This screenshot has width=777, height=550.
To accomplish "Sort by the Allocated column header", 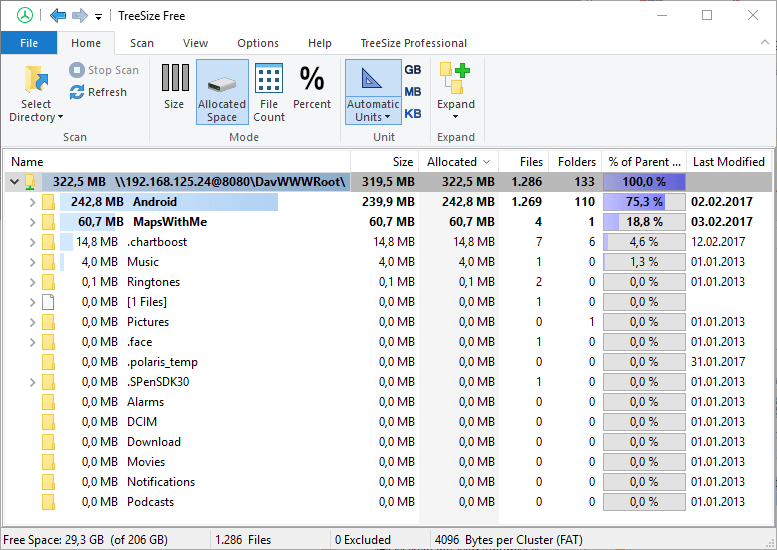I will 459,162.
